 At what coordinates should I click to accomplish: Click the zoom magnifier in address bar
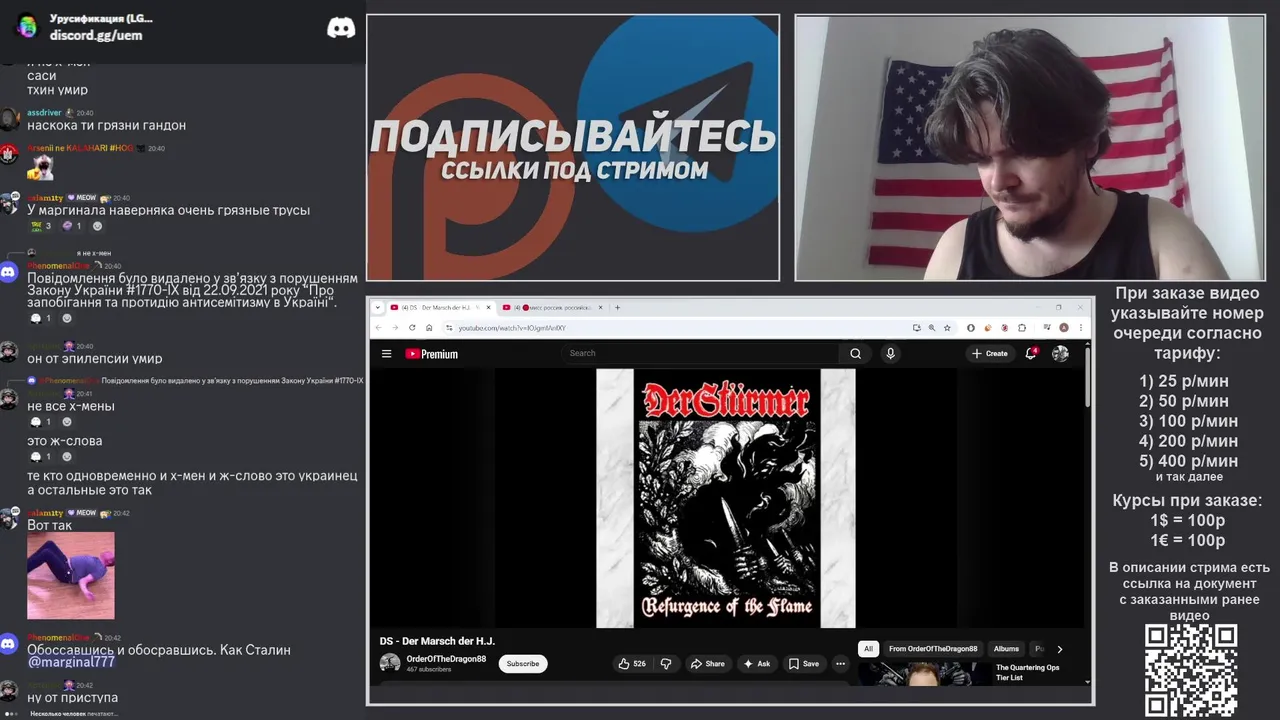coord(932,327)
